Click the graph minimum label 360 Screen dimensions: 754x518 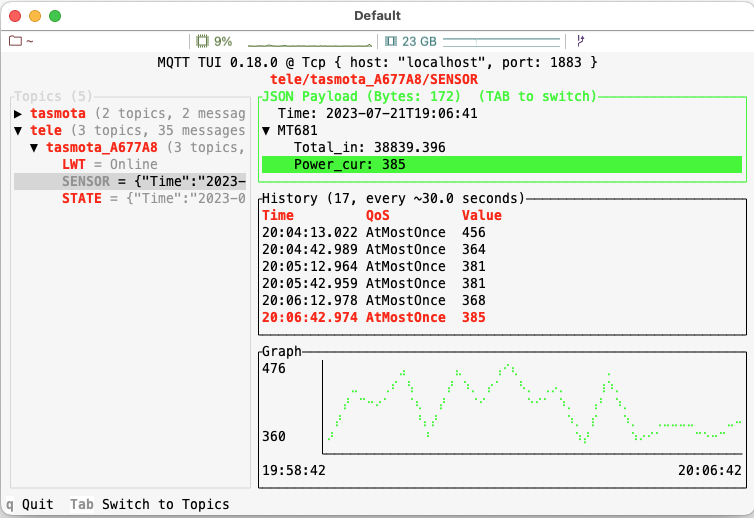(274, 436)
